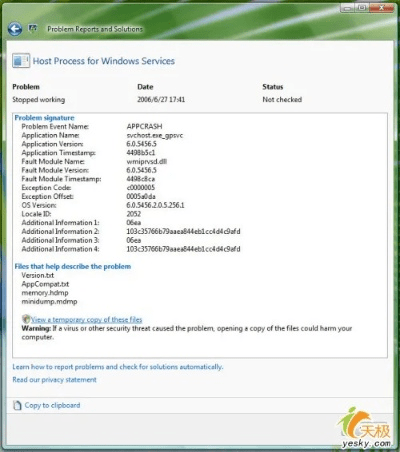Image resolution: width=400 pixels, height=452 pixels.
Task: Click Copy to clipboard
Action: tap(52, 405)
